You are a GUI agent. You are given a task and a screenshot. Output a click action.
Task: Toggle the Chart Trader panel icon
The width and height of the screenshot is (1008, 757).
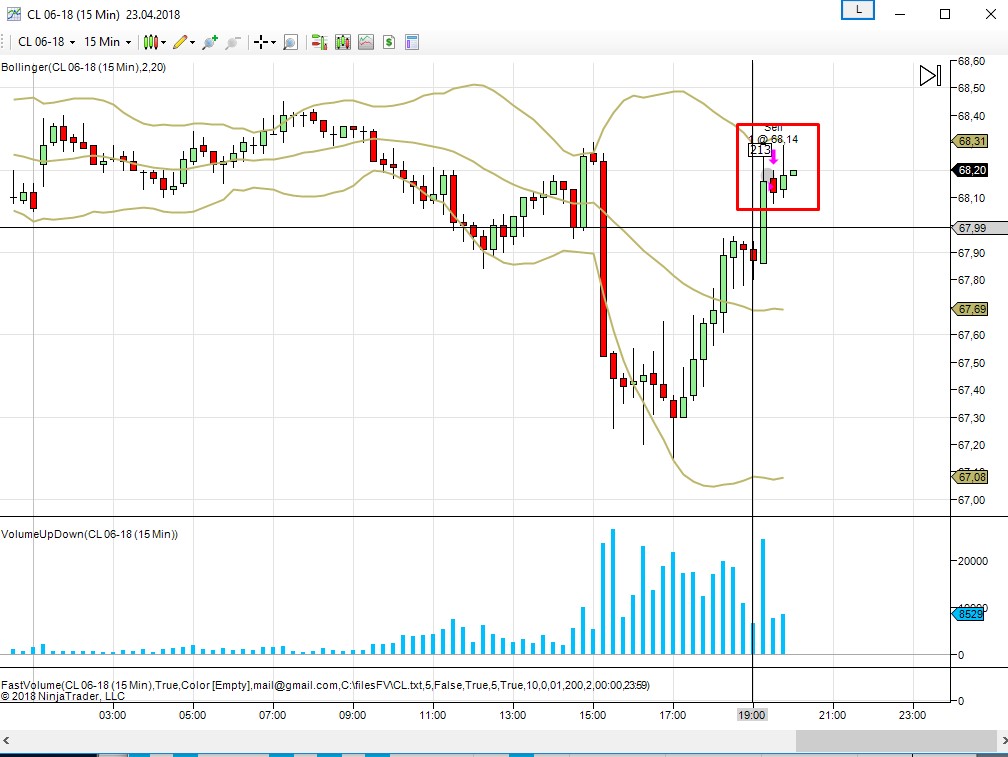pos(319,42)
